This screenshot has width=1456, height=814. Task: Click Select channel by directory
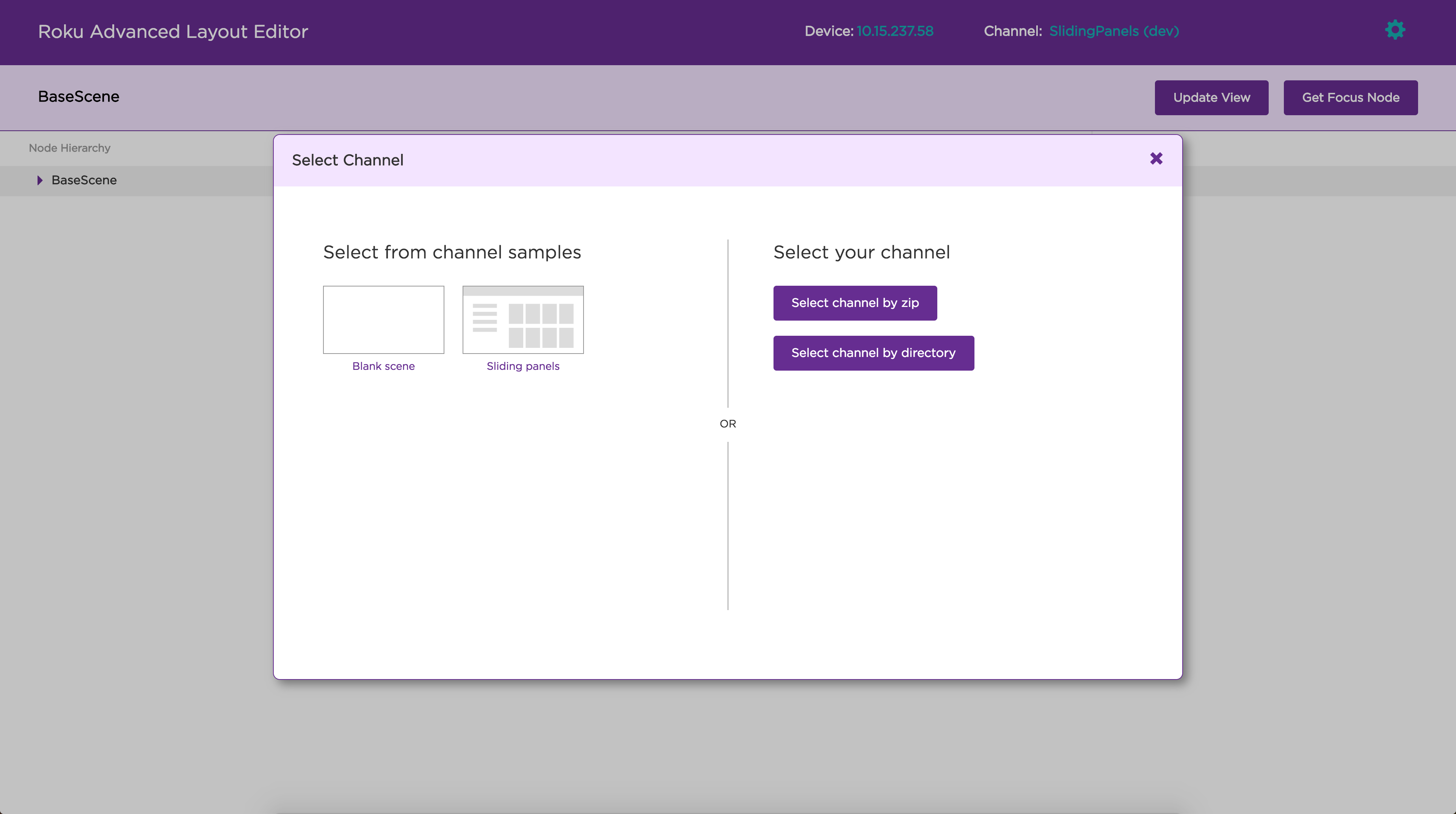(x=873, y=352)
